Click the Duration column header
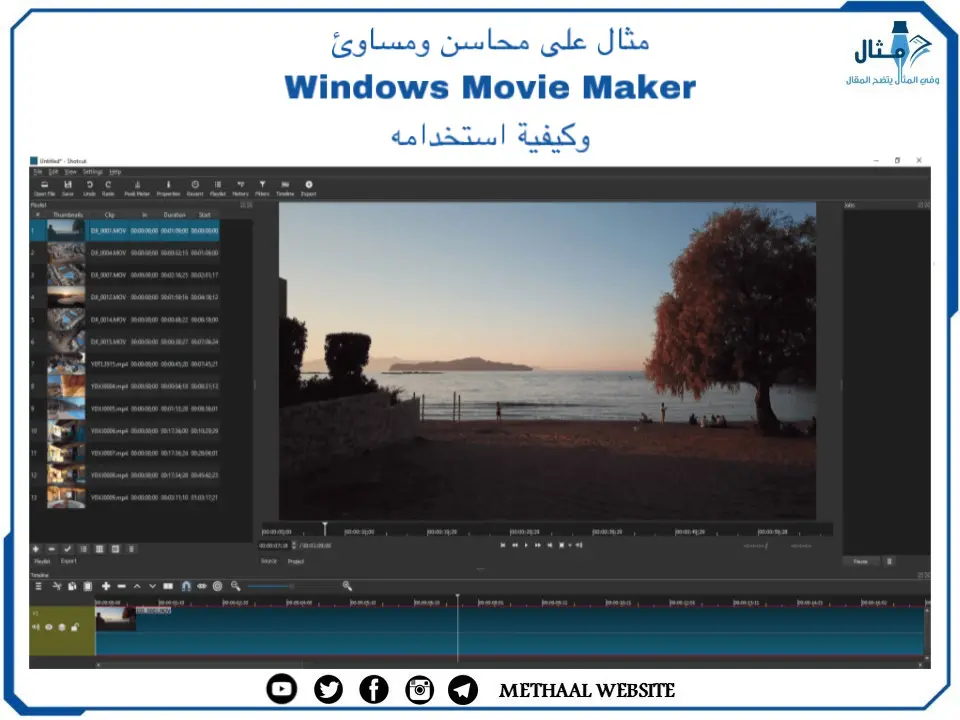The height and width of the screenshot is (720, 960). coord(174,215)
